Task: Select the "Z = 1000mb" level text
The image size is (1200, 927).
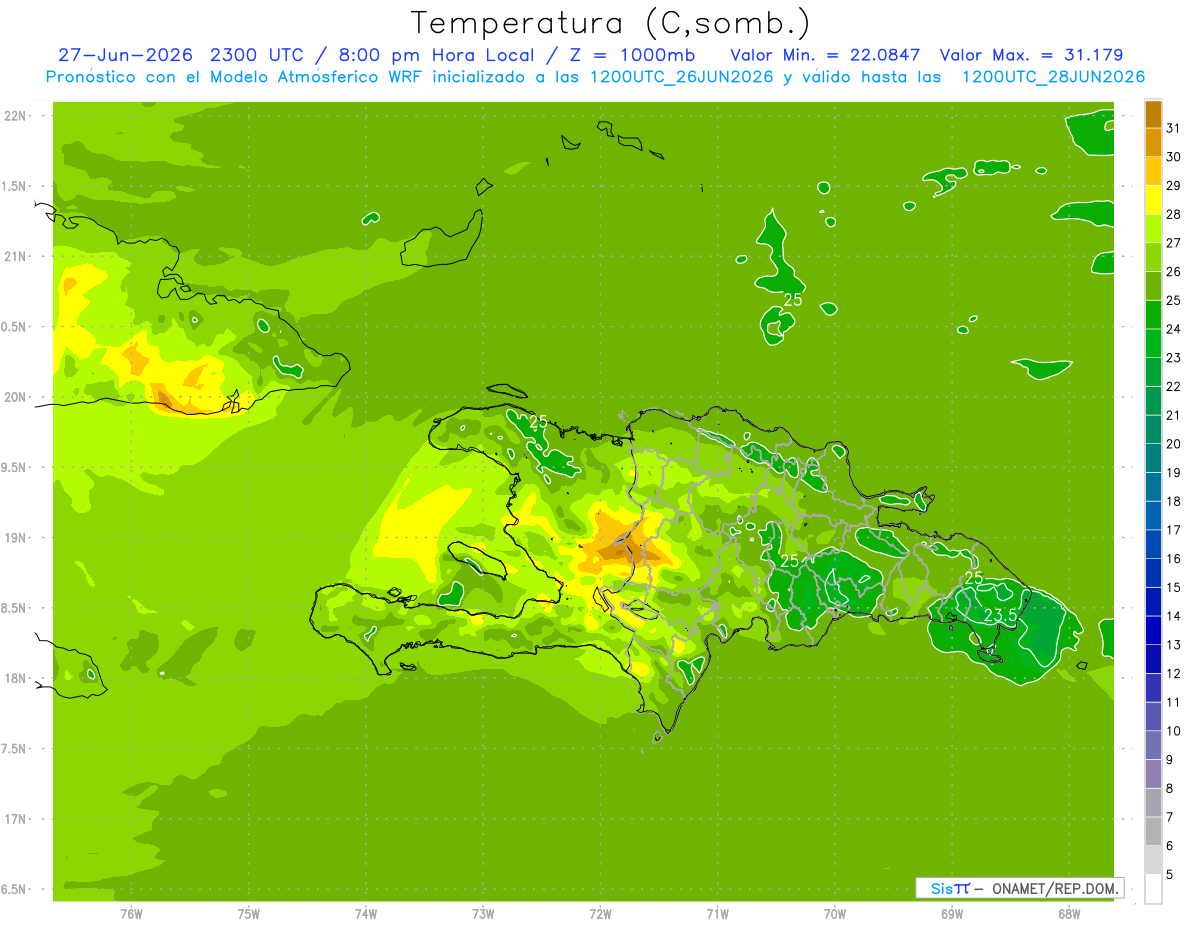Action: (x=632, y=55)
